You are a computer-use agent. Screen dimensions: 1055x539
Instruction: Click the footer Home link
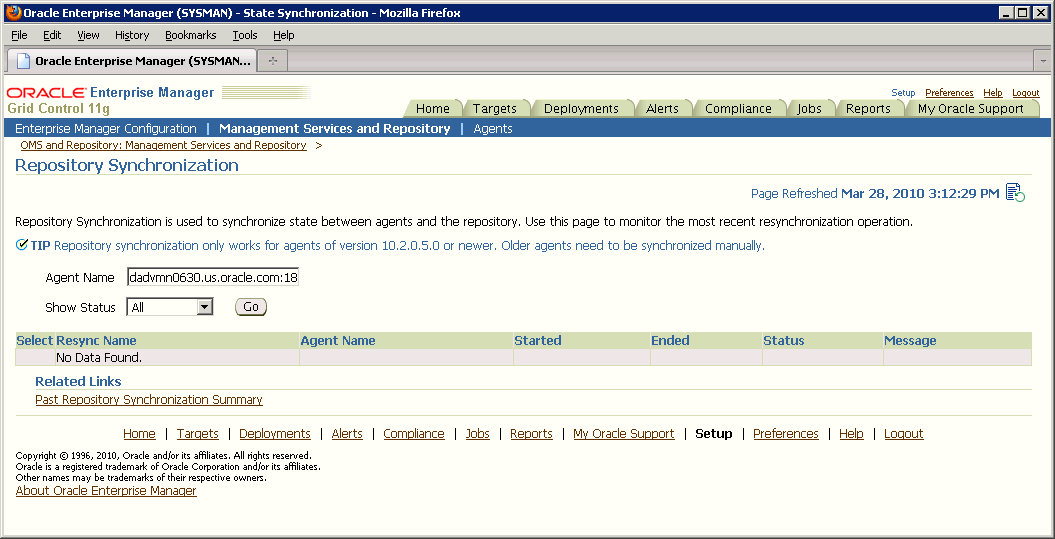pyautogui.click(x=139, y=434)
